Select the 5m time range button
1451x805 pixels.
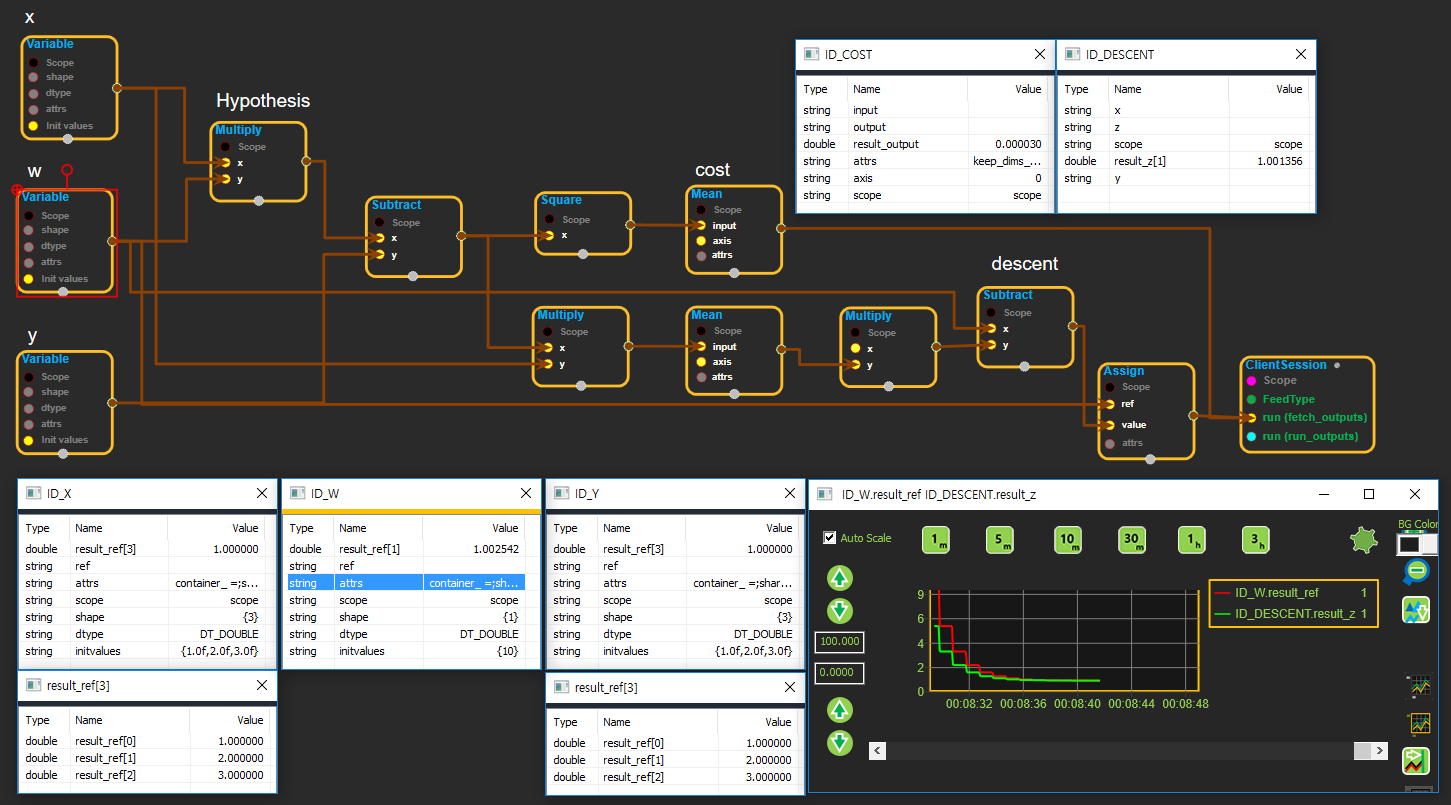1000,540
